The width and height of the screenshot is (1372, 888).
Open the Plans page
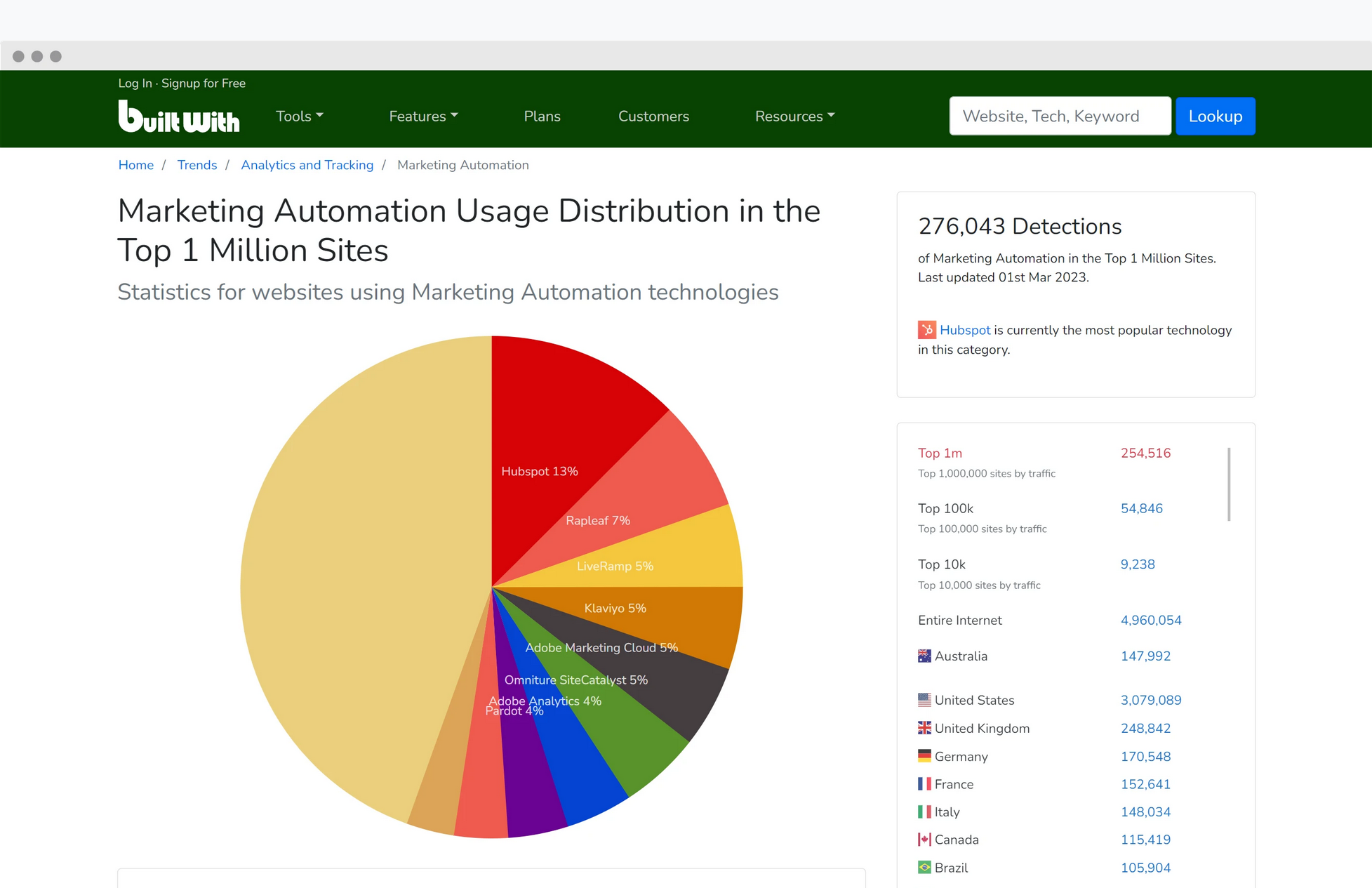point(541,117)
